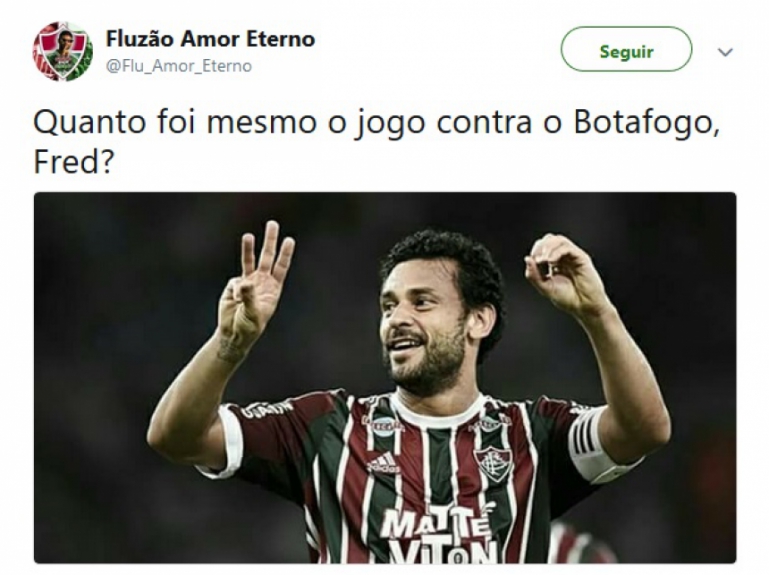The height and width of the screenshot is (575, 769).
Task: Click the white captain armband in photo
Action: pyautogui.click(x=596, y=444)
